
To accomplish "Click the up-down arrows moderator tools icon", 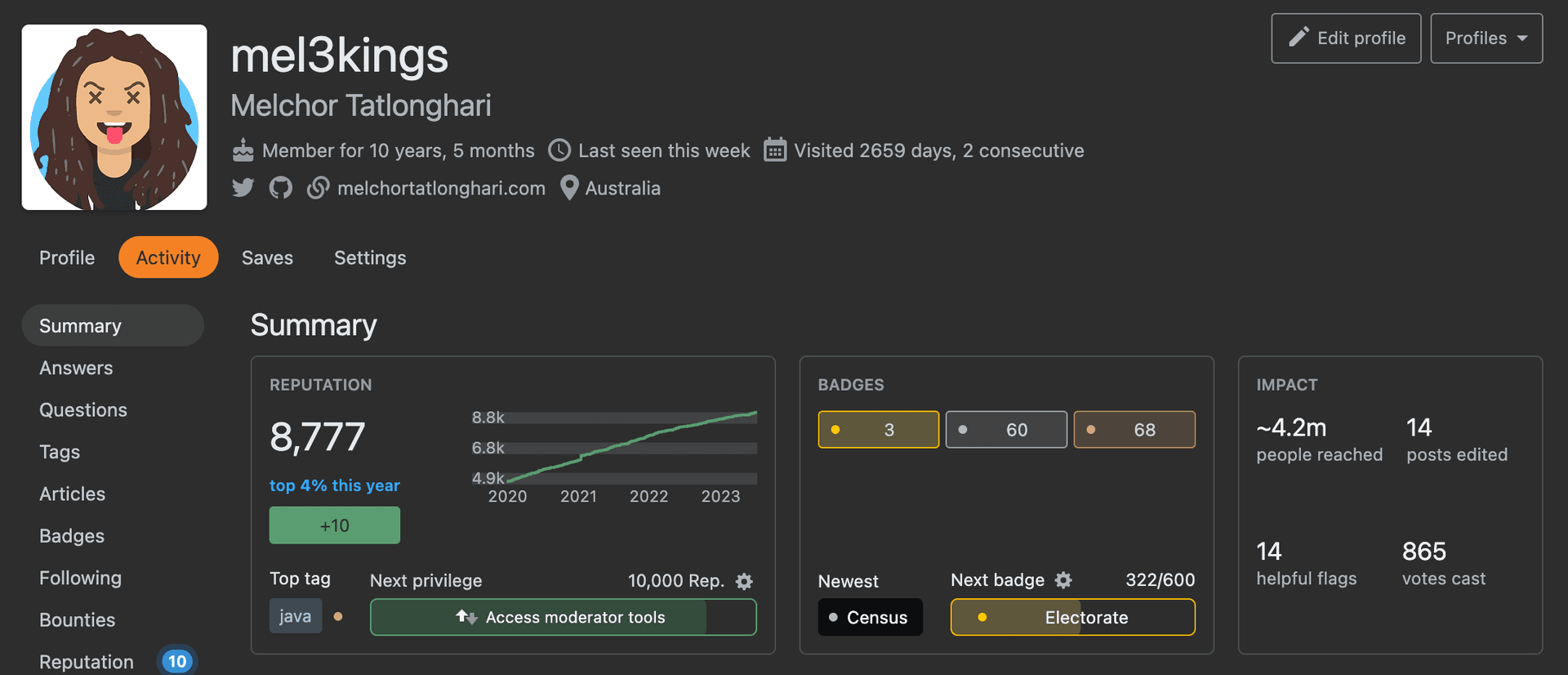I will pyautogui.click(x=466, y=617).
